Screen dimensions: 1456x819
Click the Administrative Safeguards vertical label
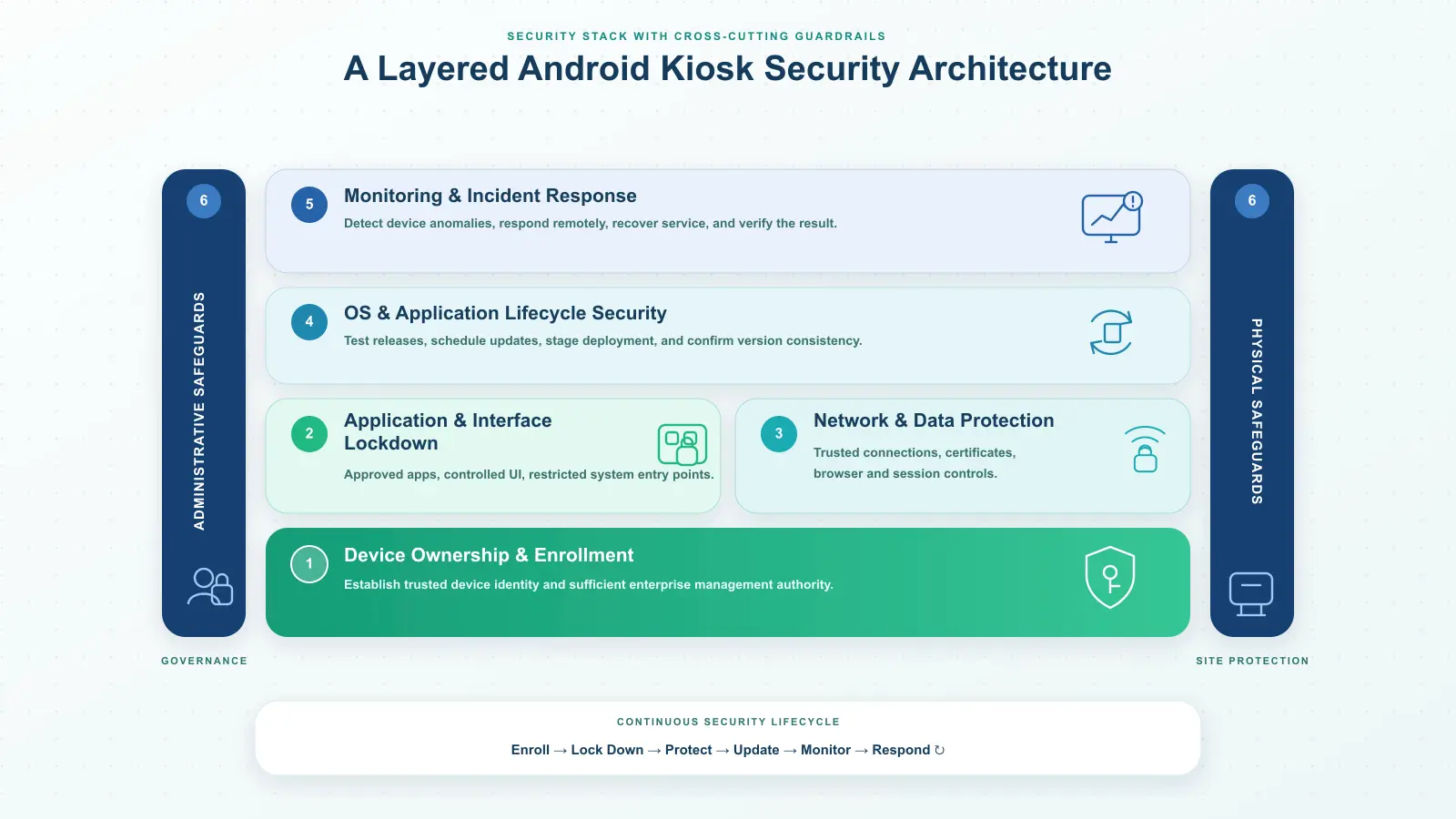point(199,410)
